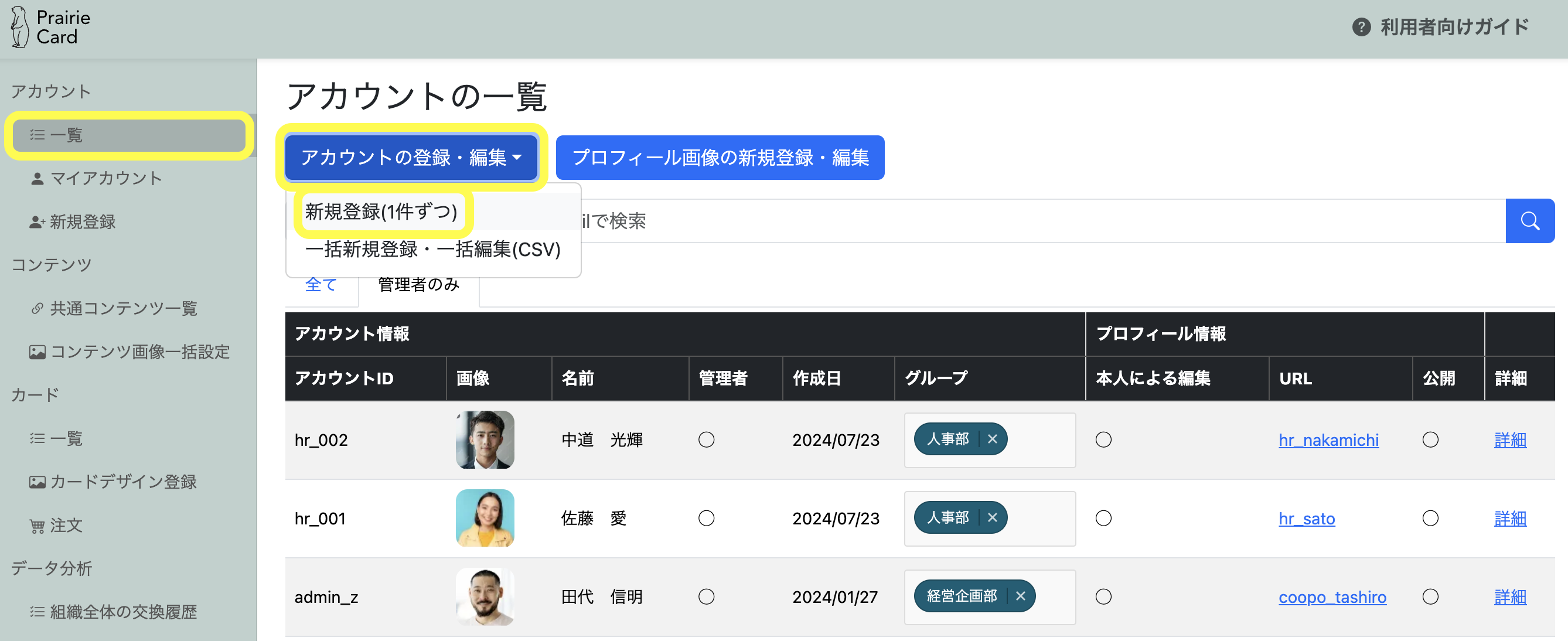
Task: Remove 人事部 tag from hr_002 row
Action: tap(992, 439)
